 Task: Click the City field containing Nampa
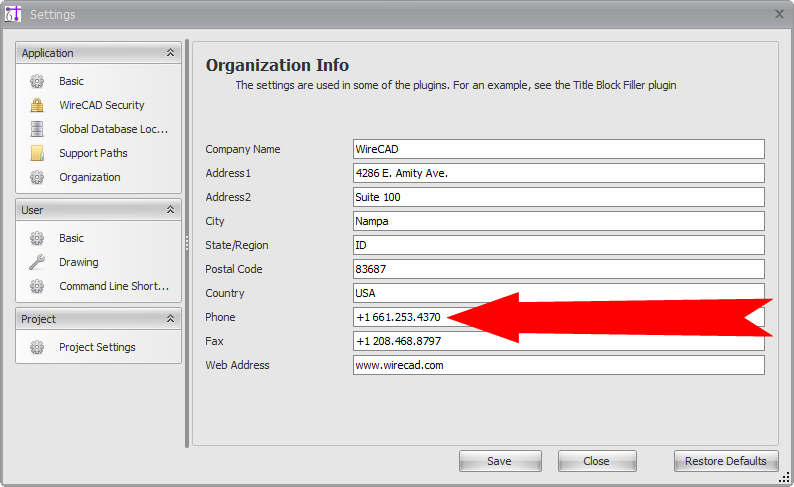coord(559,221)
